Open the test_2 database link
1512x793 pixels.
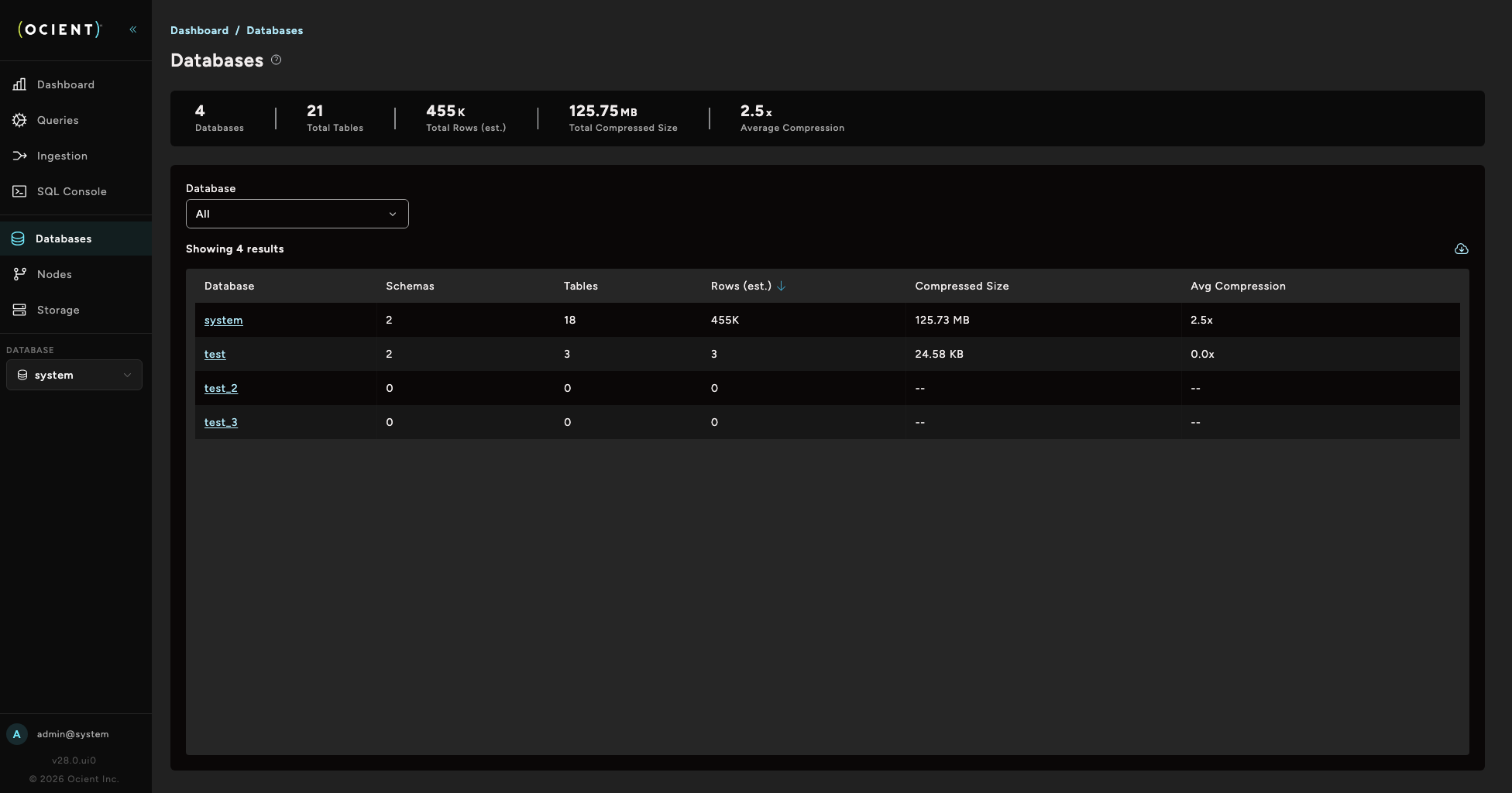[x=221, y=388]
